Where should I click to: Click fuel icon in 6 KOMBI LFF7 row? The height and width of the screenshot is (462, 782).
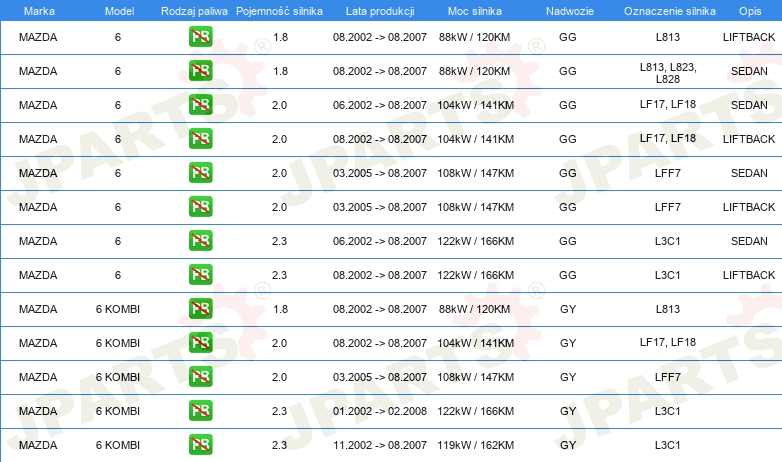click(200, 376)
